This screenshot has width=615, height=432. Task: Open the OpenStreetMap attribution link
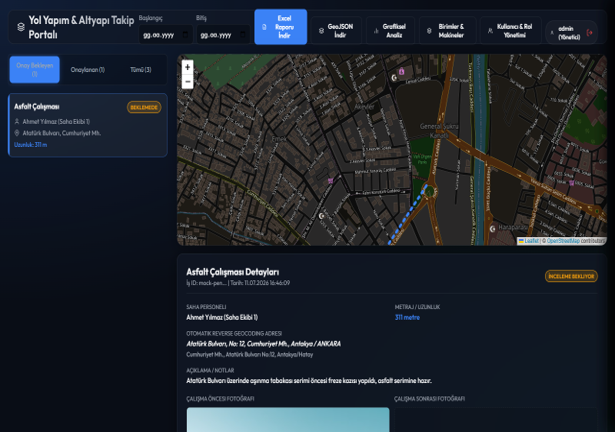point(563,241)
